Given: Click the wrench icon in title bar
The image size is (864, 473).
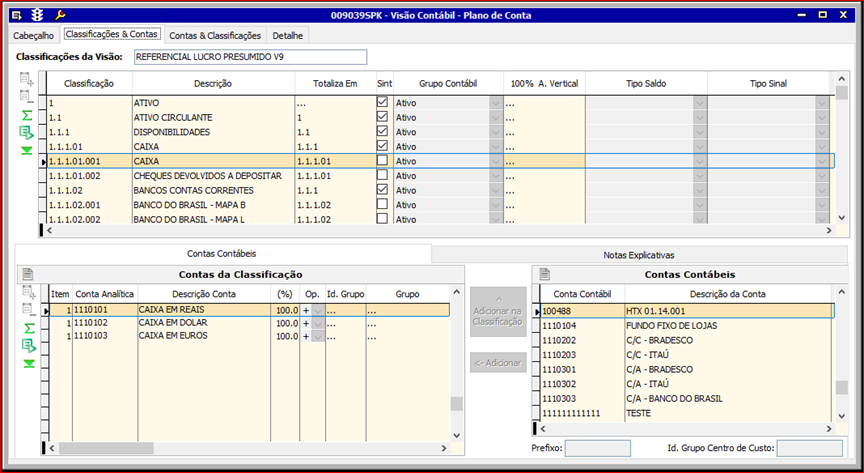Looking at the screenshot, I should (59, 16).
